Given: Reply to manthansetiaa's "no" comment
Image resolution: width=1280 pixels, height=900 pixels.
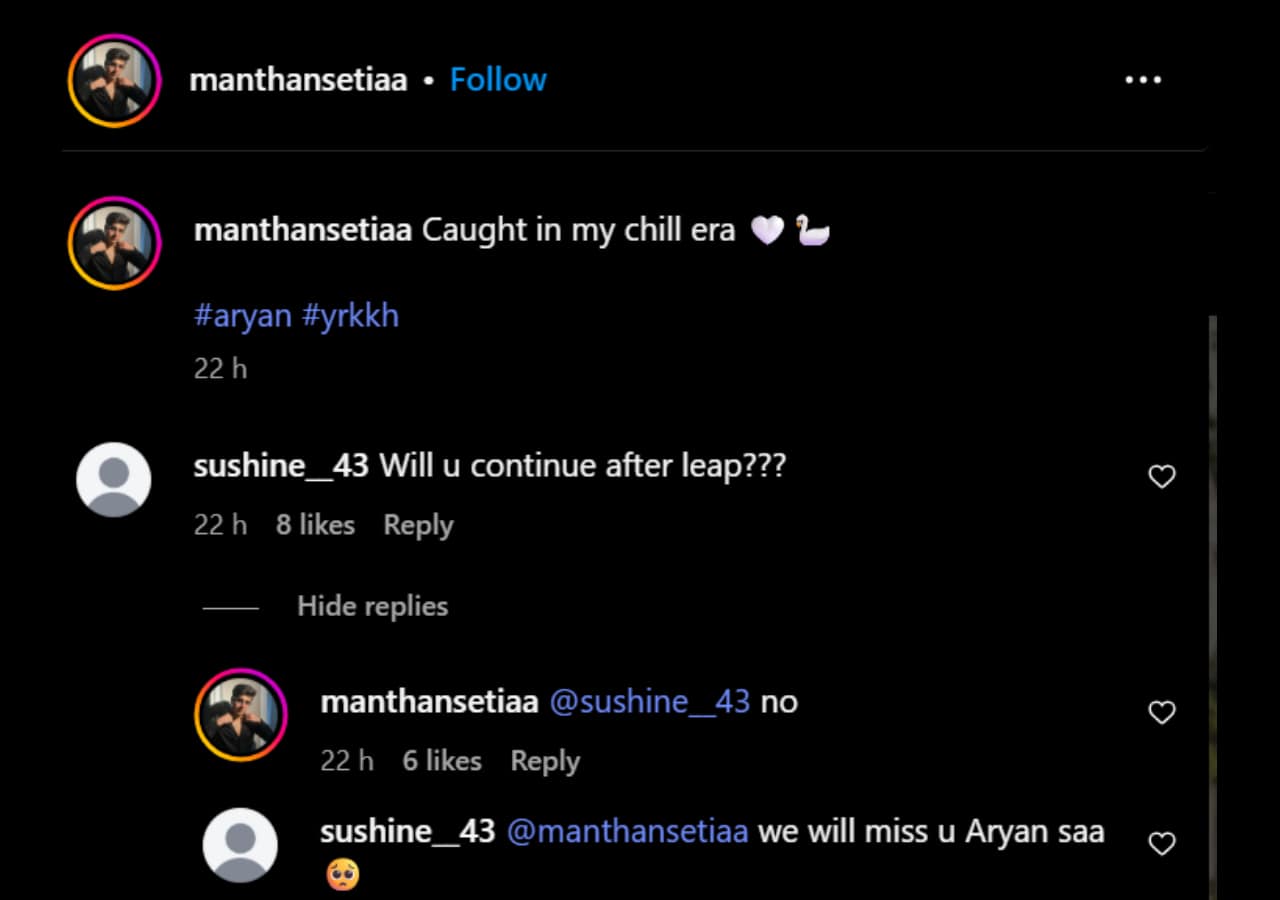Looking at the screenshot, I should point(545,761).
